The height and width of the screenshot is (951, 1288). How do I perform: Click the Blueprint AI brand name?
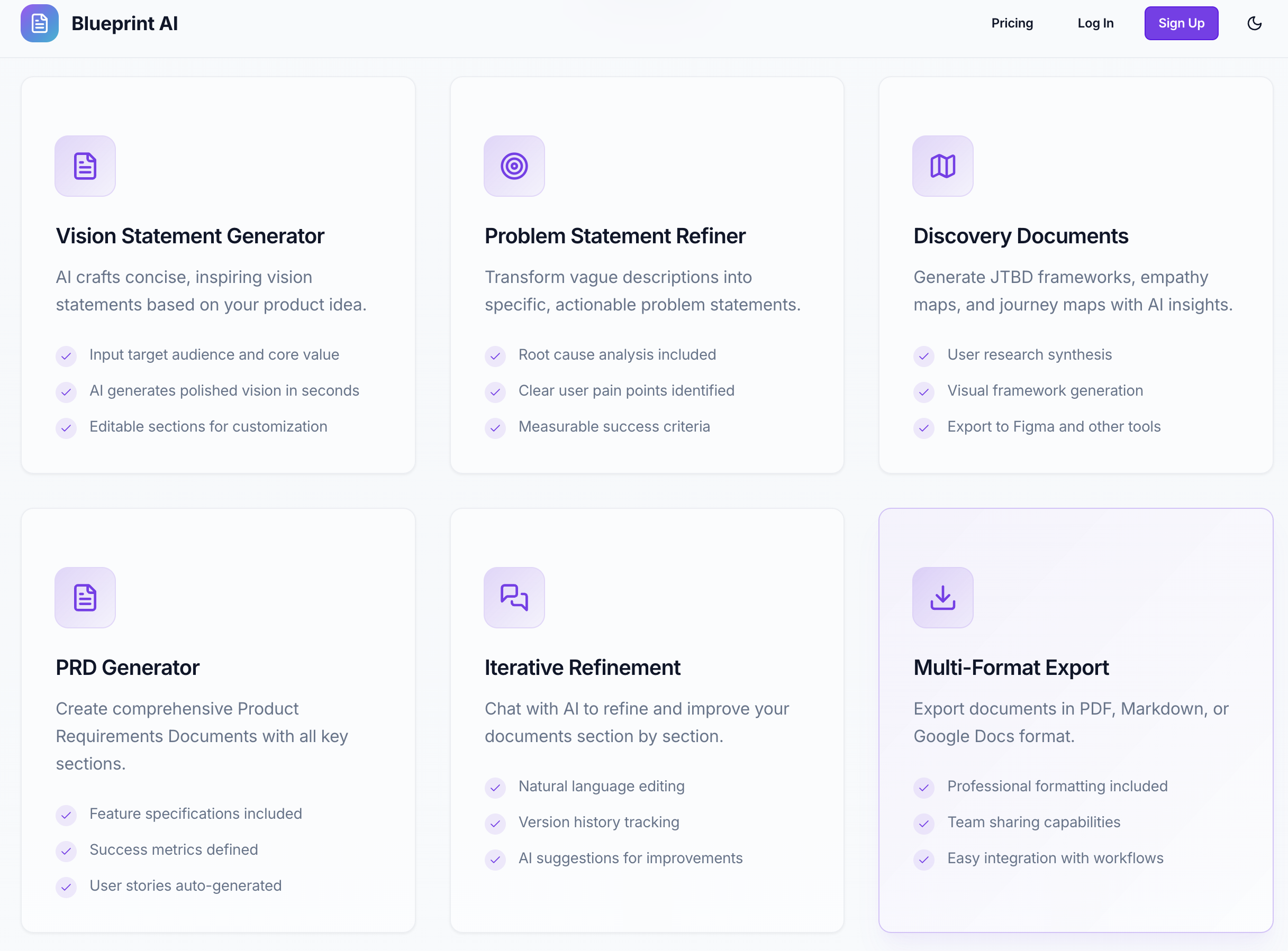pos(124,24)
